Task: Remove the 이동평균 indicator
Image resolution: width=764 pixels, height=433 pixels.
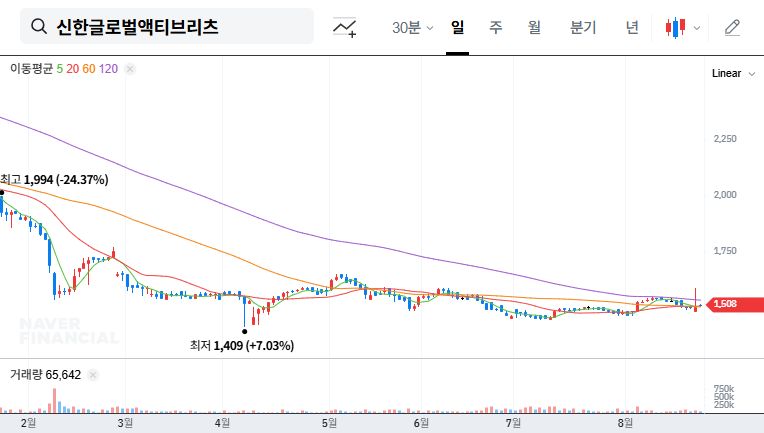Action: (130, 69)
